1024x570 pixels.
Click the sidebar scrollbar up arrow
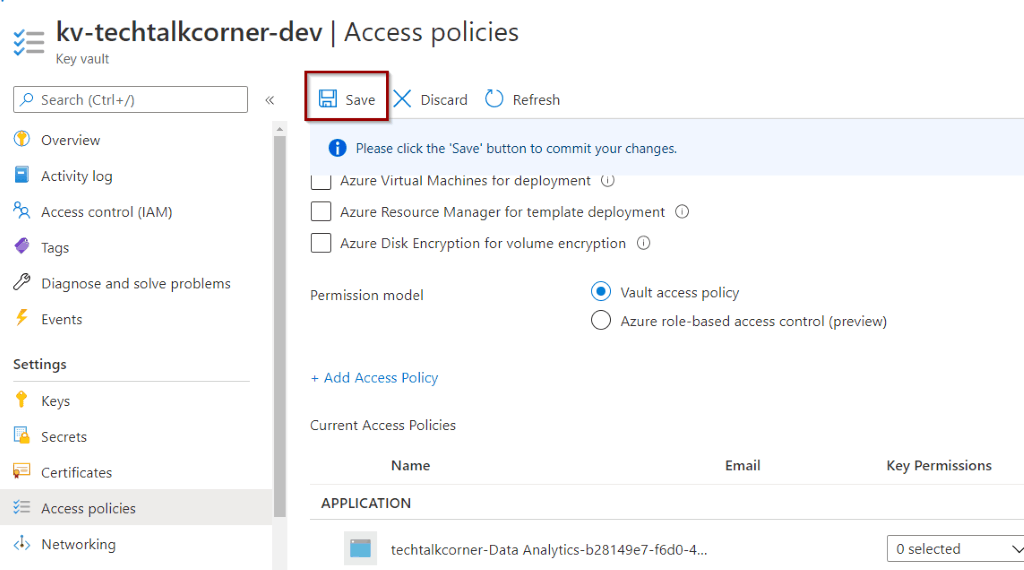[x=280, y=129]
